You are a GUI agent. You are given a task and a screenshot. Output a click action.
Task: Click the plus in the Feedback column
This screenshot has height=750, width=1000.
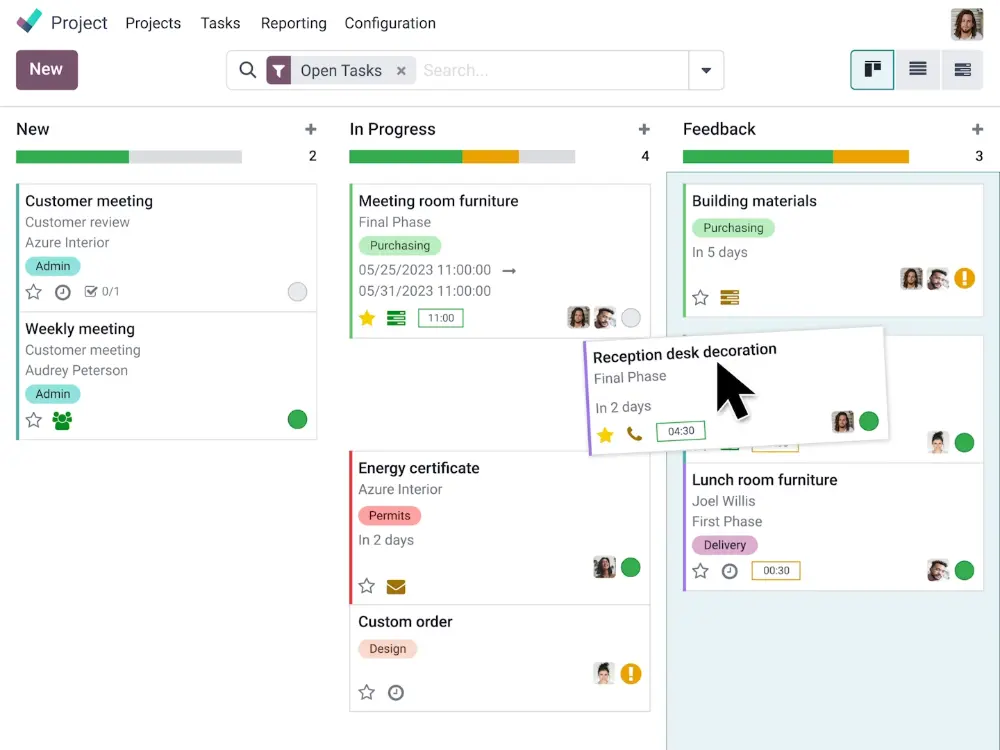[x=977, y=129]
